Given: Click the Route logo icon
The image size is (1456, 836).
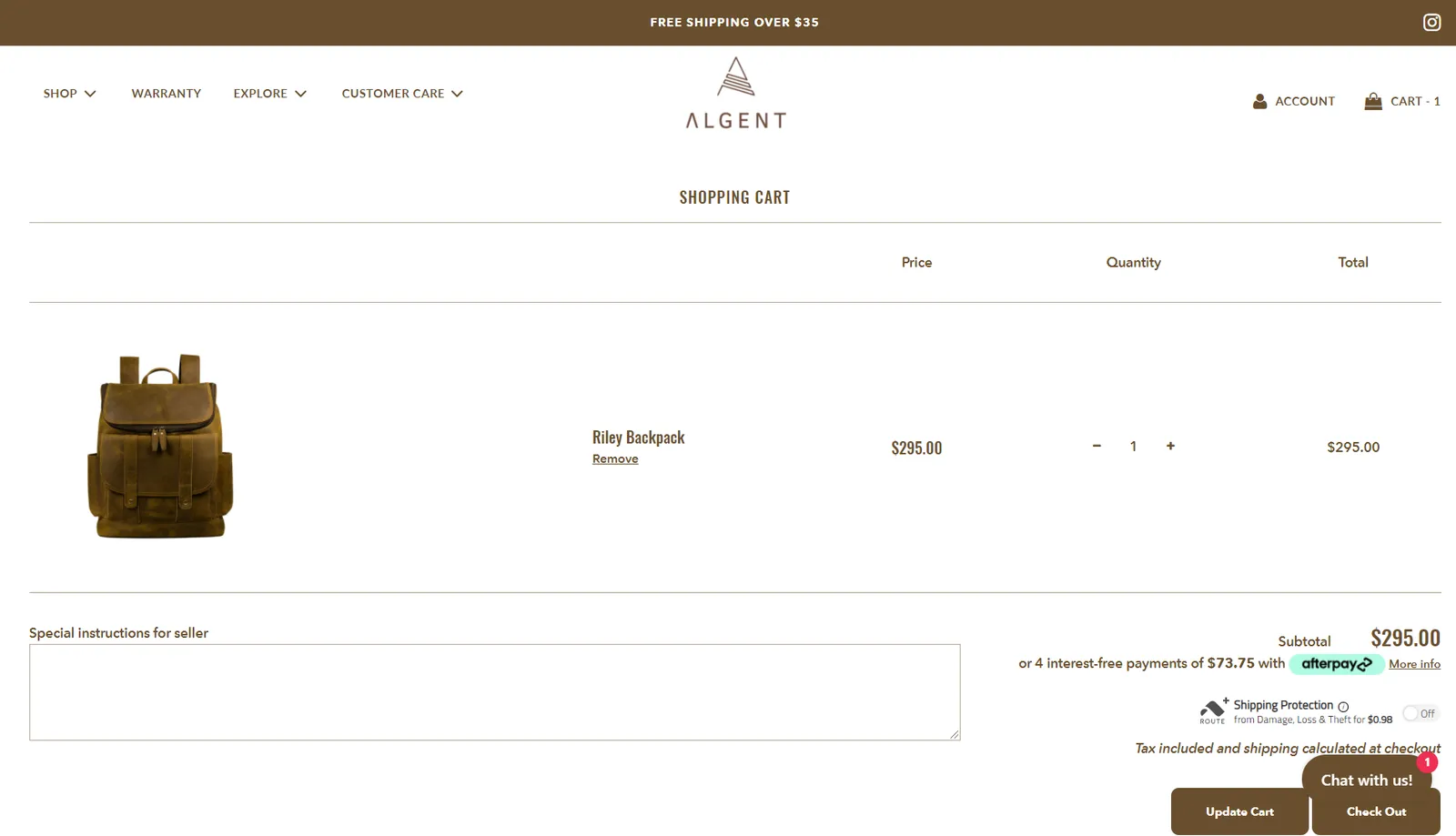Looking at the screenshot, I should click(x=1213, y=710).
